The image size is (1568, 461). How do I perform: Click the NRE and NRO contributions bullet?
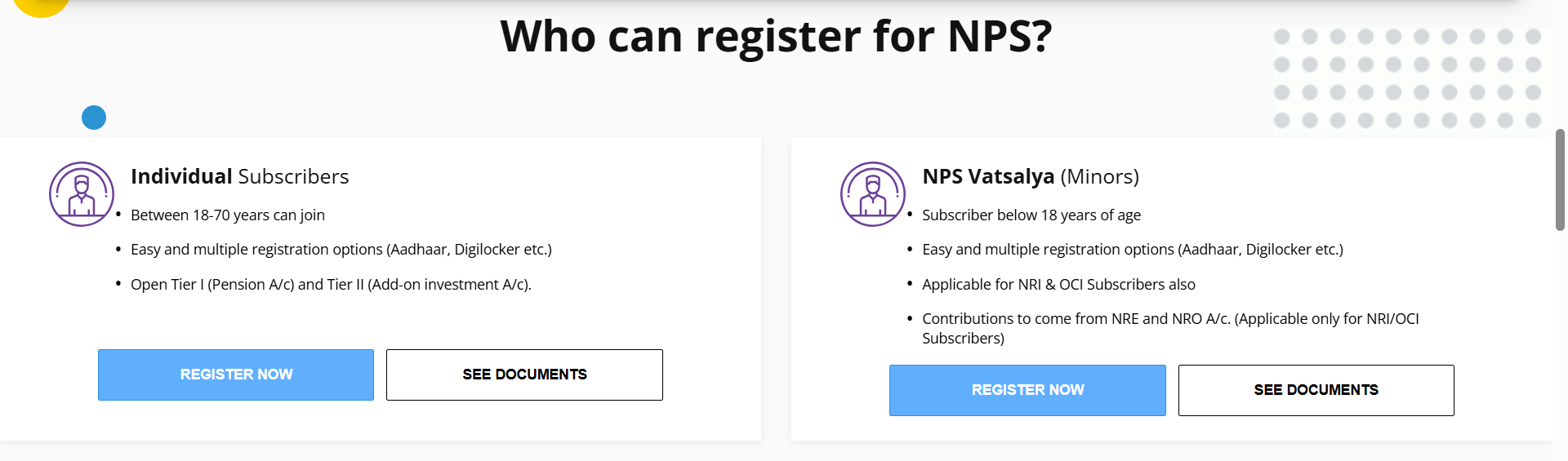[1170, 328]
